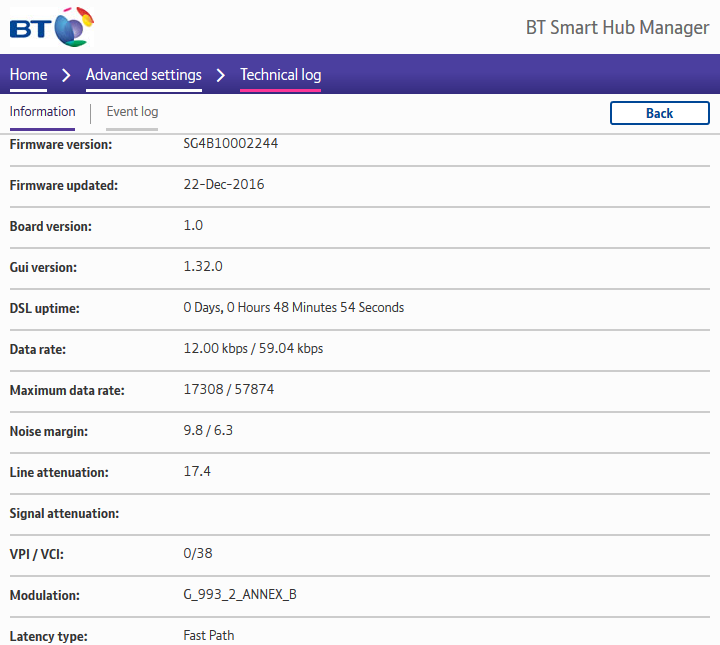
Task: Click the Board version label
Action: (x=51, y=226)
